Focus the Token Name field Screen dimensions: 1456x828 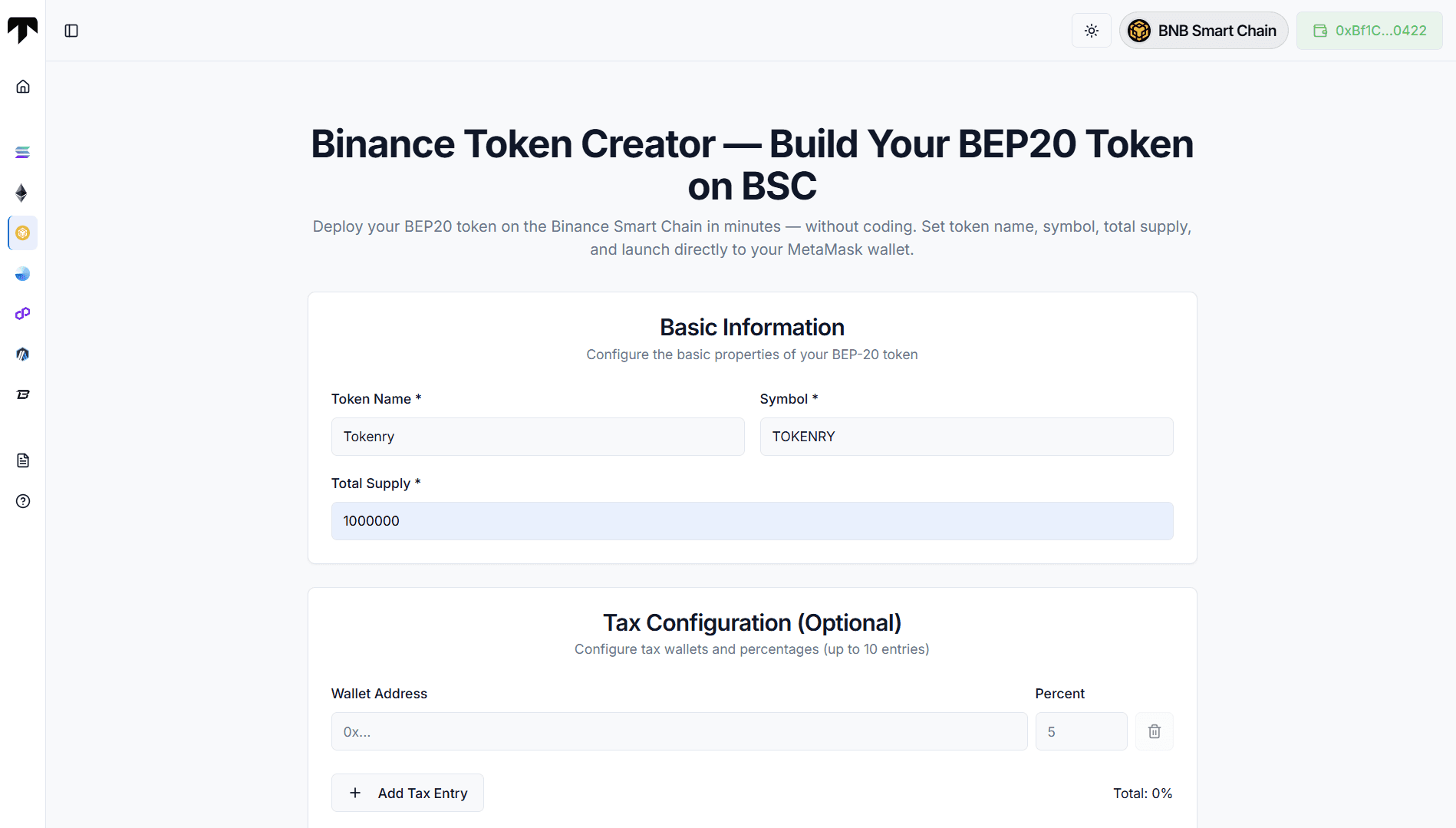[x=537, y=437]
